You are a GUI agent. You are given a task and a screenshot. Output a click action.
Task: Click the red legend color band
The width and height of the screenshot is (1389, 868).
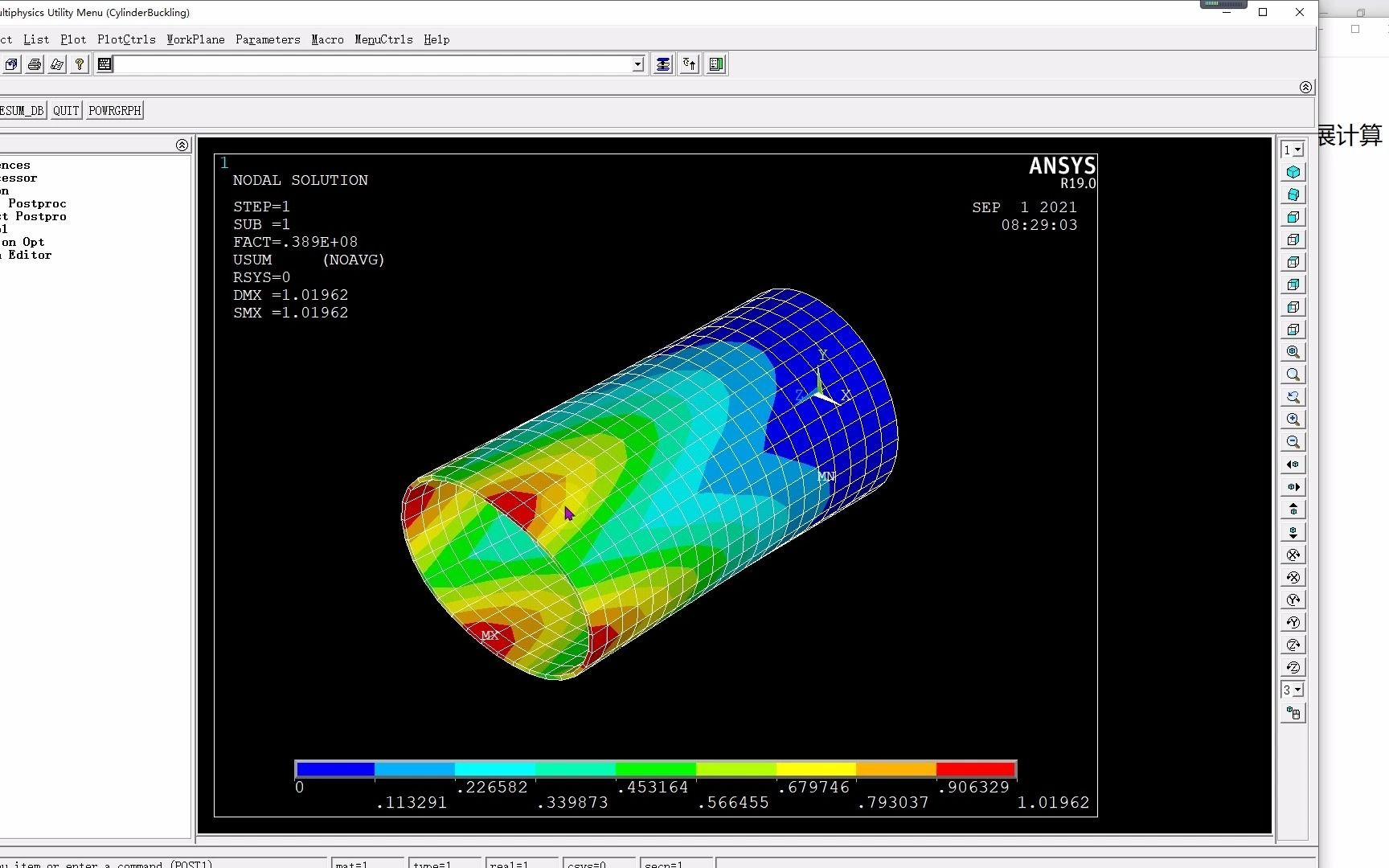coord(975,769)
